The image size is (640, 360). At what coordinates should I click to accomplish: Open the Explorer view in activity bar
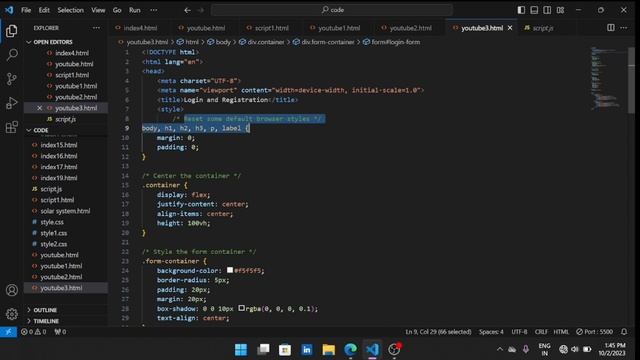pos(11,31)
